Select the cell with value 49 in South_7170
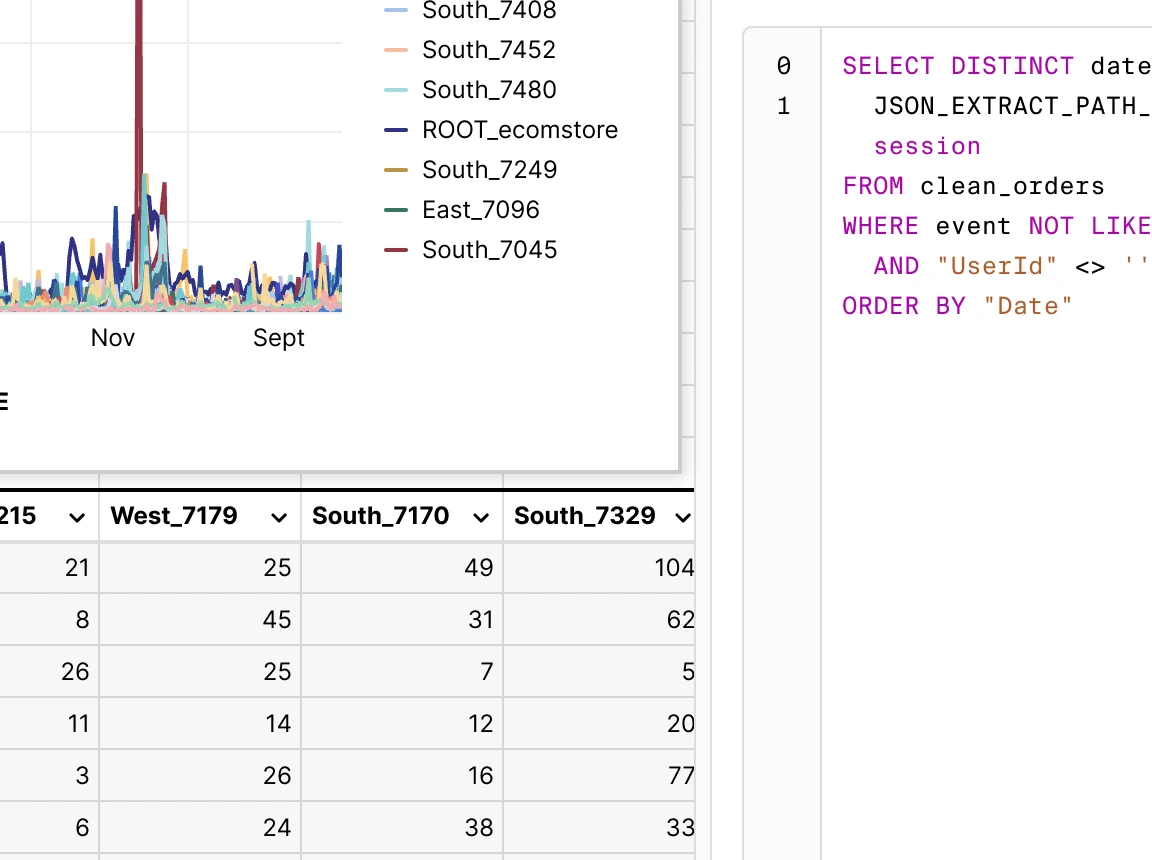This screenshot has height=860, width=1152. pyautogui.click(x=402, y=568)
